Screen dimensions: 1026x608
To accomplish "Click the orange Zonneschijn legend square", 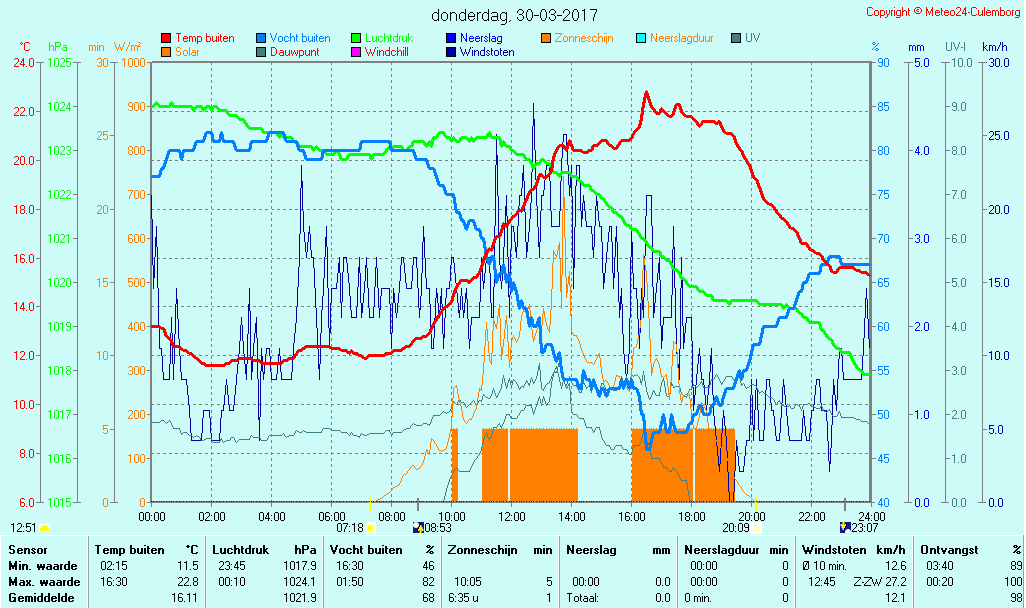I will pyautogui.click(x=546, y=38).
